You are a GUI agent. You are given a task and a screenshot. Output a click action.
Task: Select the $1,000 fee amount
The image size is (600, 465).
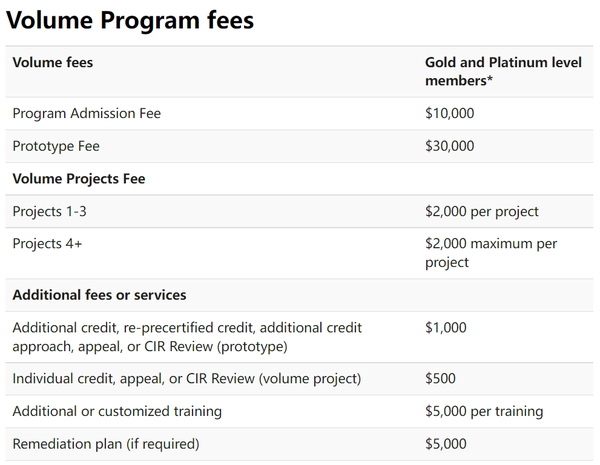pos(446,328)
